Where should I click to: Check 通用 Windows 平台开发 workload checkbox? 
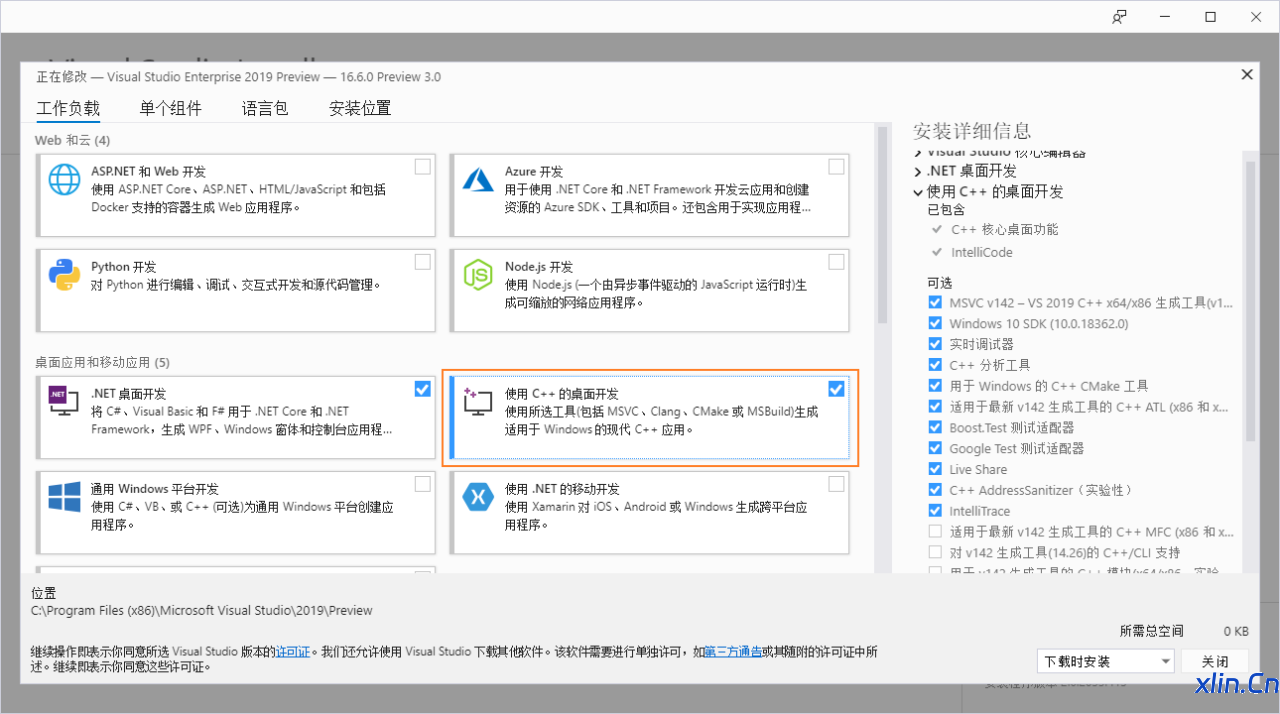point(423,484)
